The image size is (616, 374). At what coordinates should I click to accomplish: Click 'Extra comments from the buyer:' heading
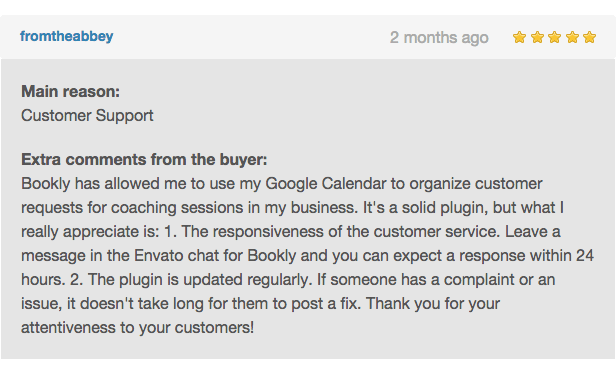tap(144, 160)
